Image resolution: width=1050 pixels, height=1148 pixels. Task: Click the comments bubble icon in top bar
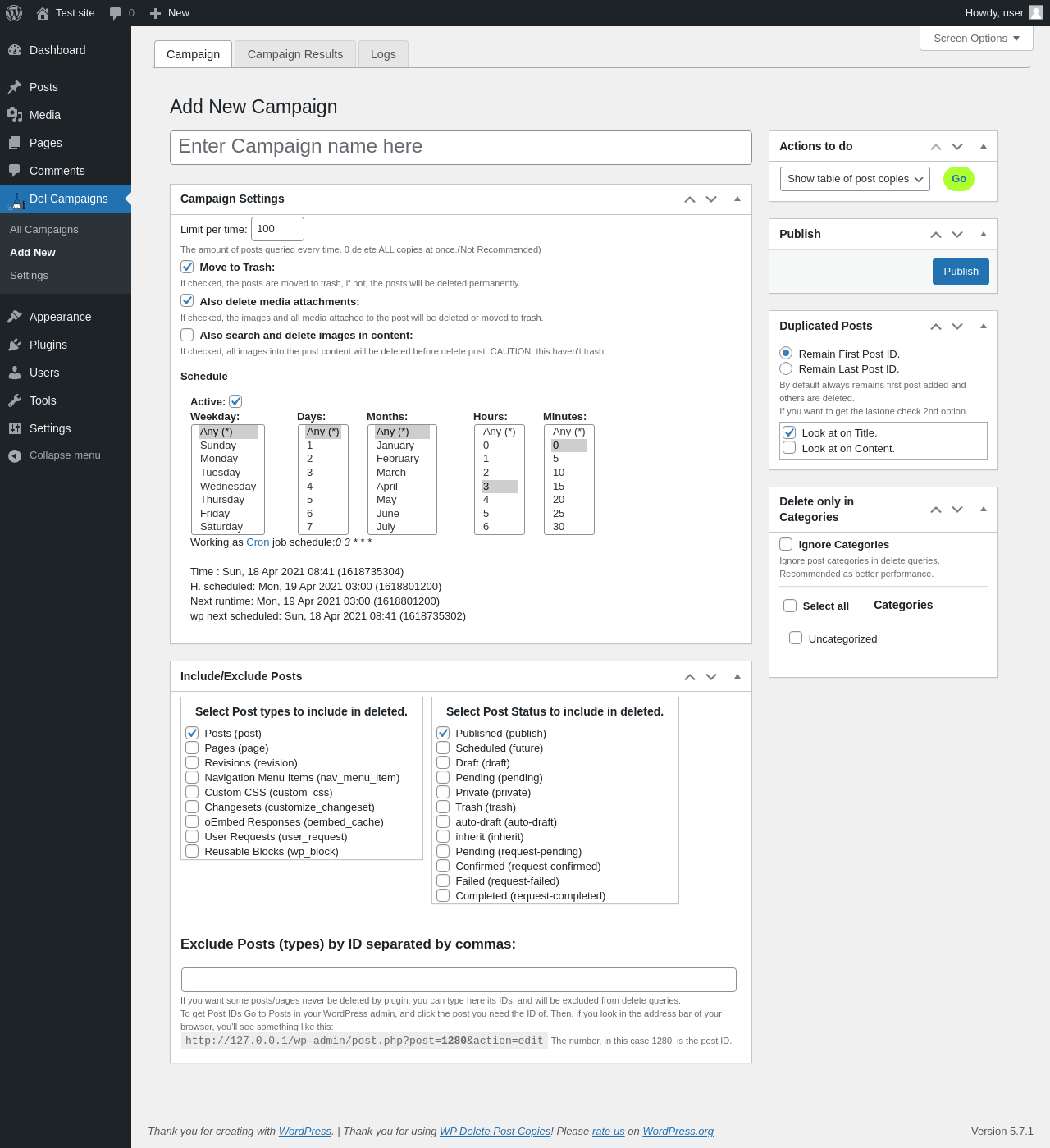click(116, 13)
